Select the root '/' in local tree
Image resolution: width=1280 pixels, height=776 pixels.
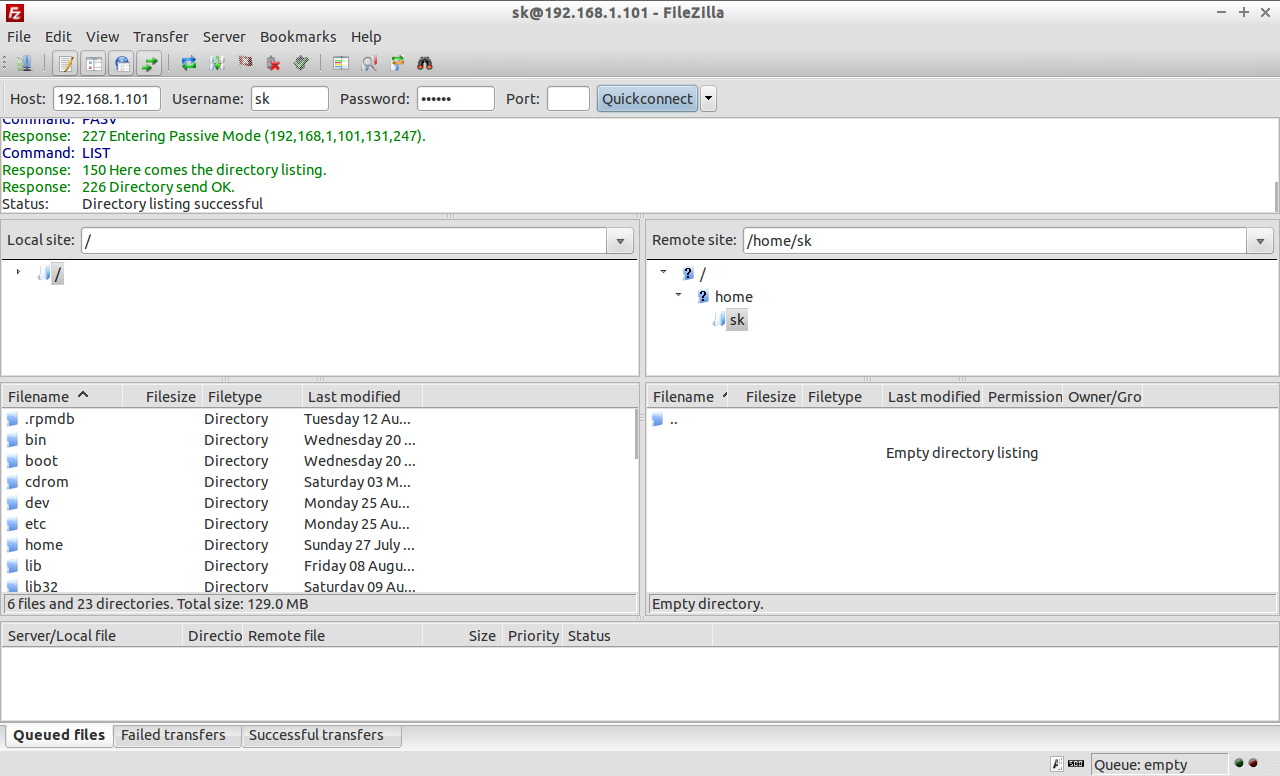point(57,274)
